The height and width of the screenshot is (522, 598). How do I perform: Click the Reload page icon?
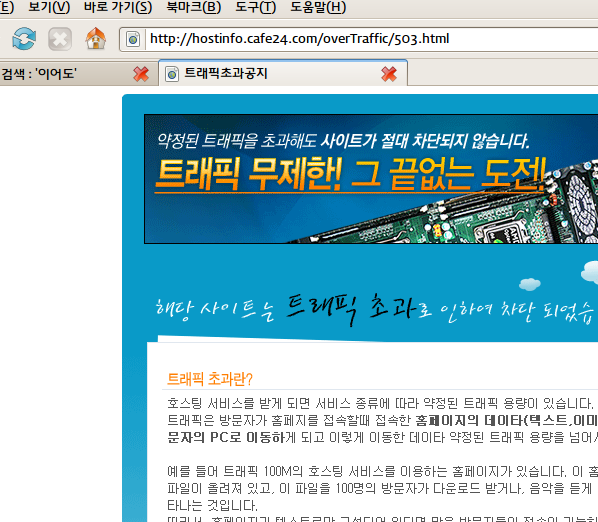[x=24, y=39]
